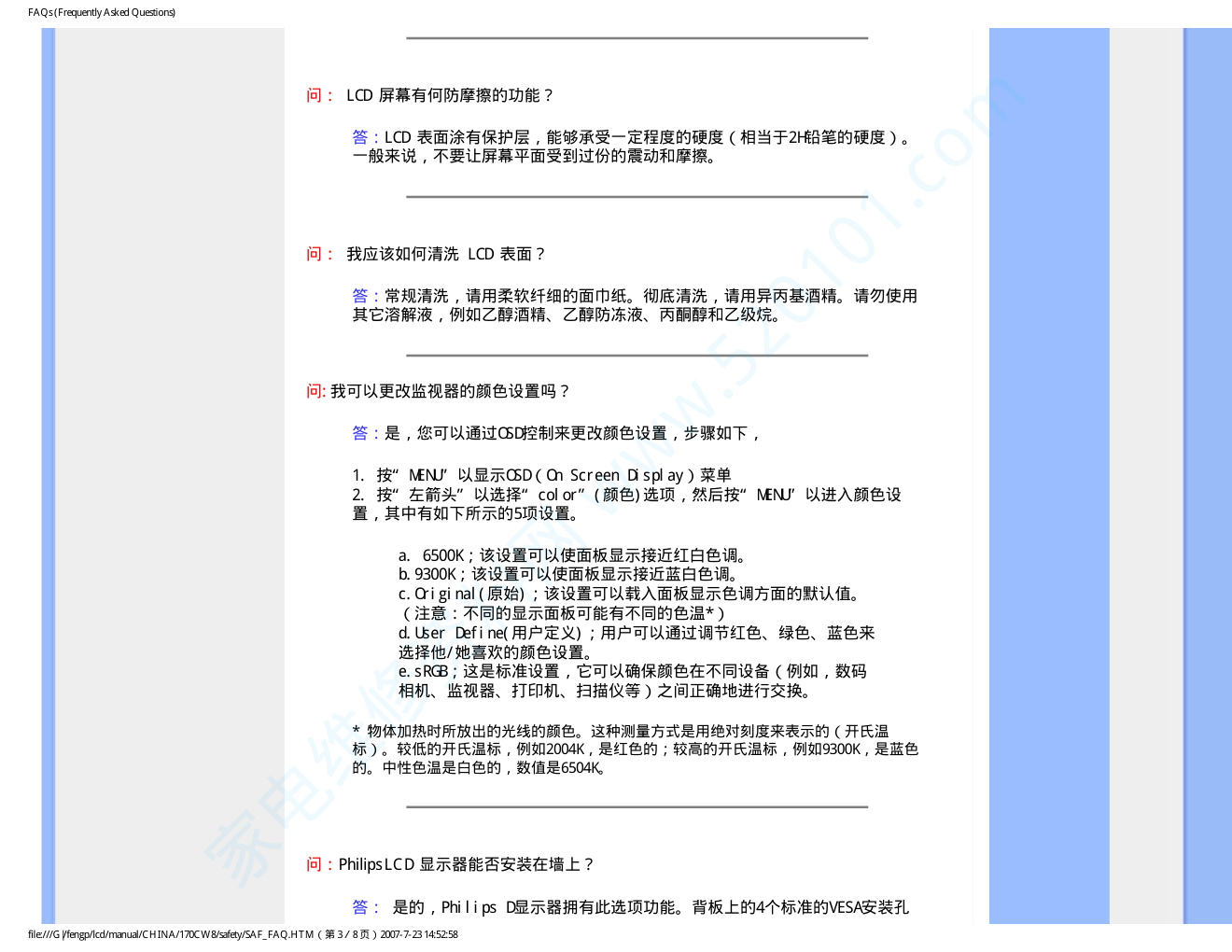The image size is (1232, 952).
Task: Select question 'Philips LCD 显示器能否安装在墙上？'
Action: [466, 864]
